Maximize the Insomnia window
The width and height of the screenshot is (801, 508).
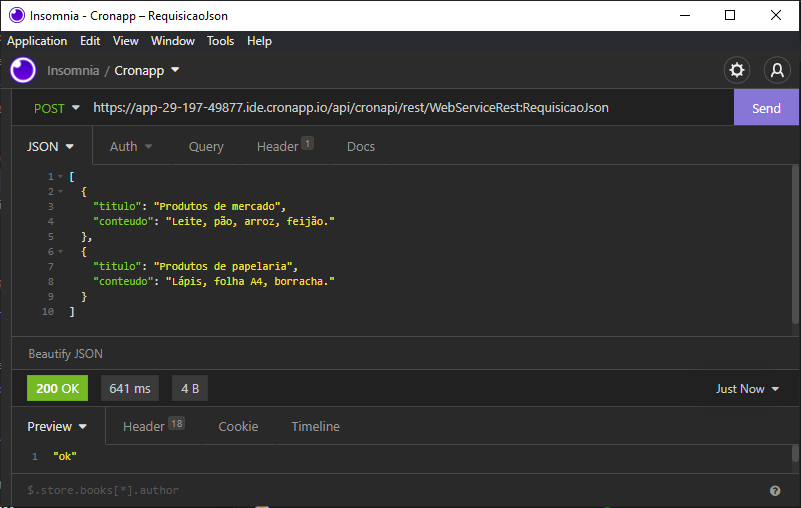[730, 15]
